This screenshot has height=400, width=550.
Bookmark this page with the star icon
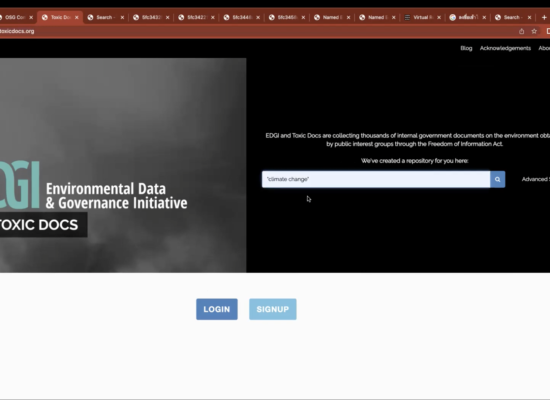click(x=534, y=31)
